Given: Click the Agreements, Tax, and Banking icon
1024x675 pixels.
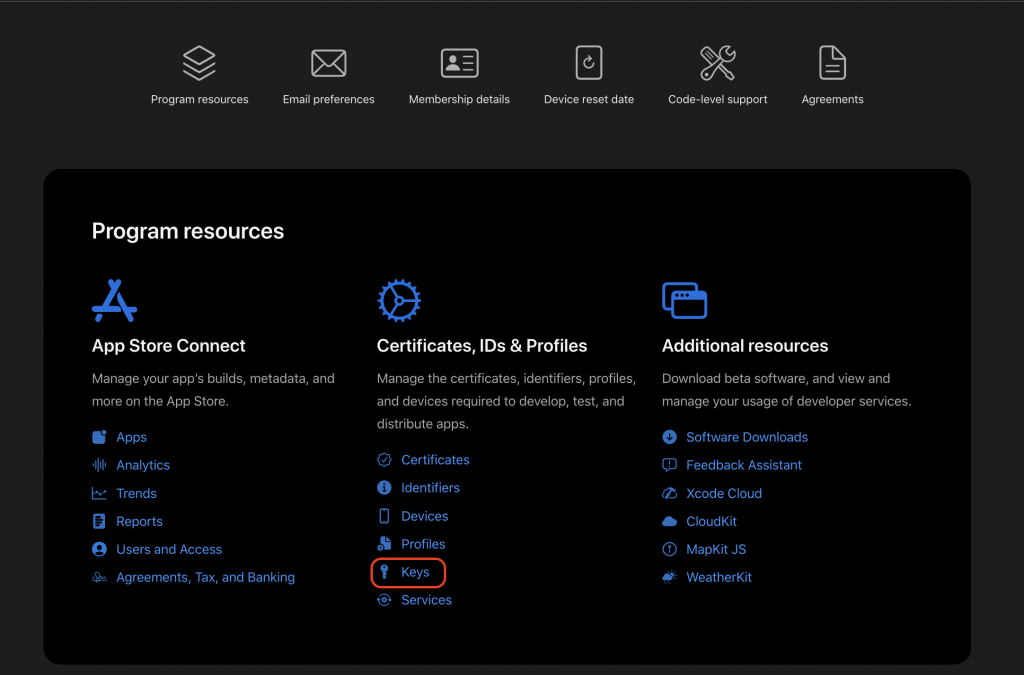Looking at the screenshot, I should (x=99, y=577).
